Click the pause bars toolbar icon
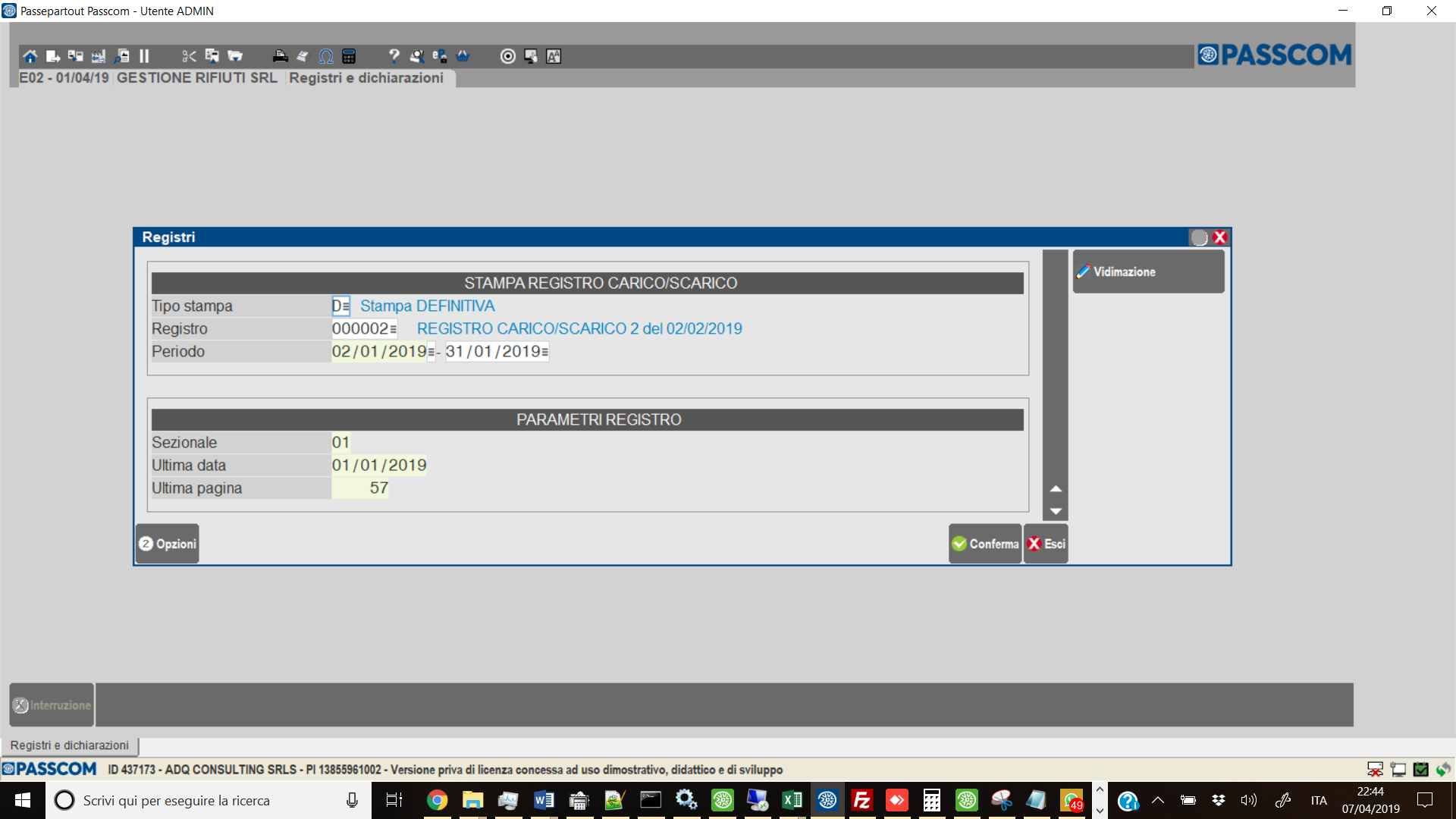Screen dimensions: 1456x819 (144, 56)
